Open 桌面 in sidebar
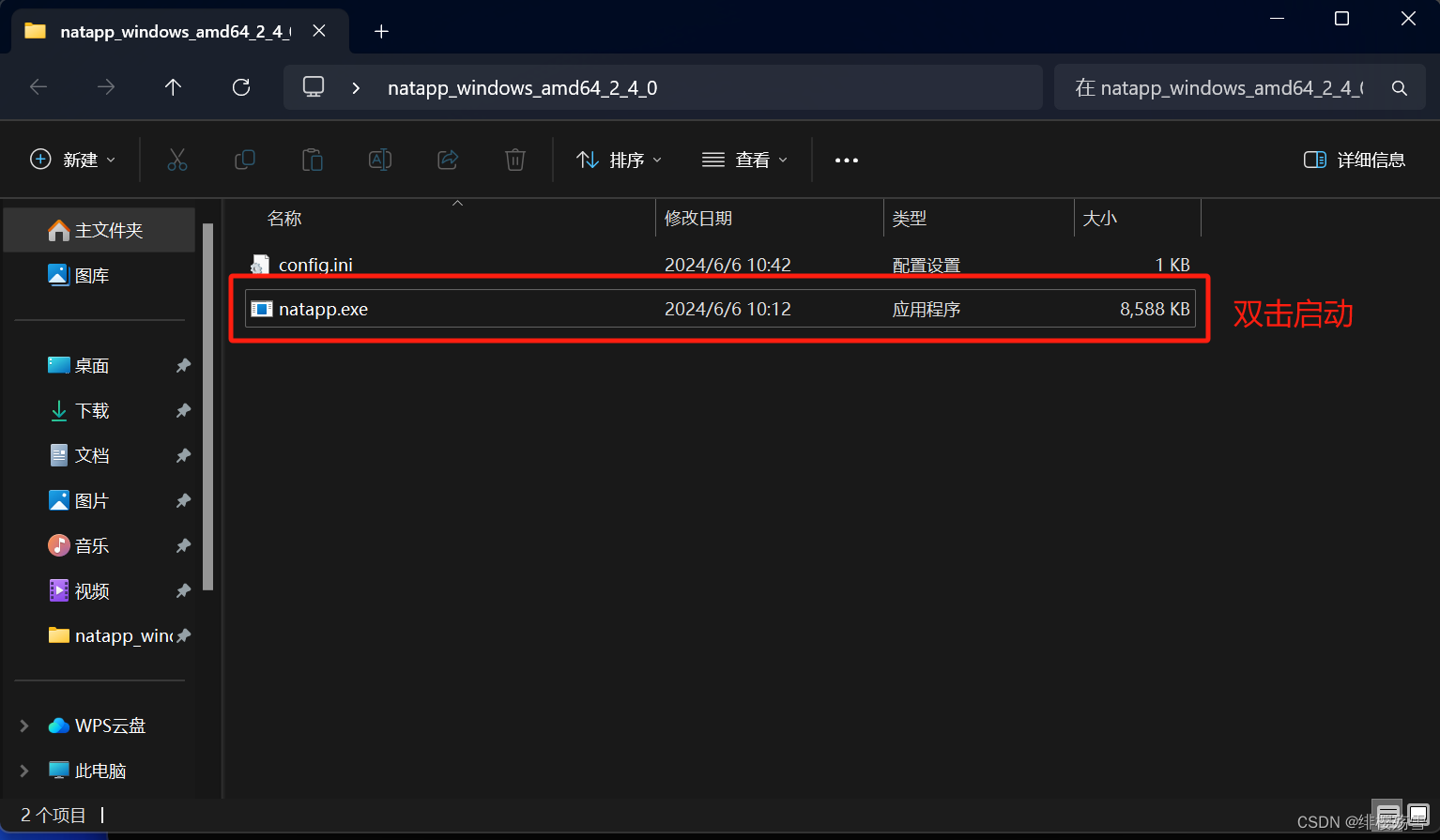 (92, 365)
